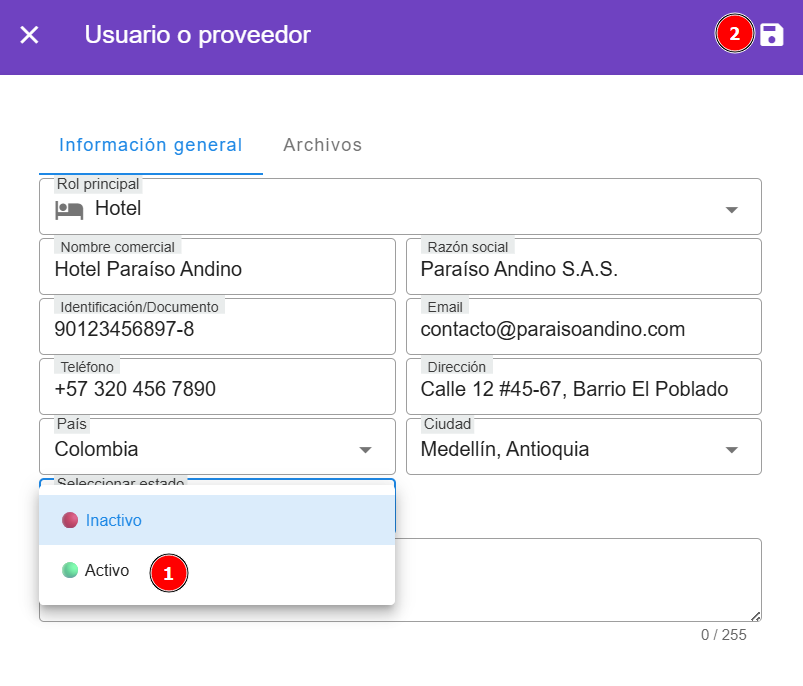803x686 pixels.
Task: Focus the Razón social text field
Action: click(583, 270)
